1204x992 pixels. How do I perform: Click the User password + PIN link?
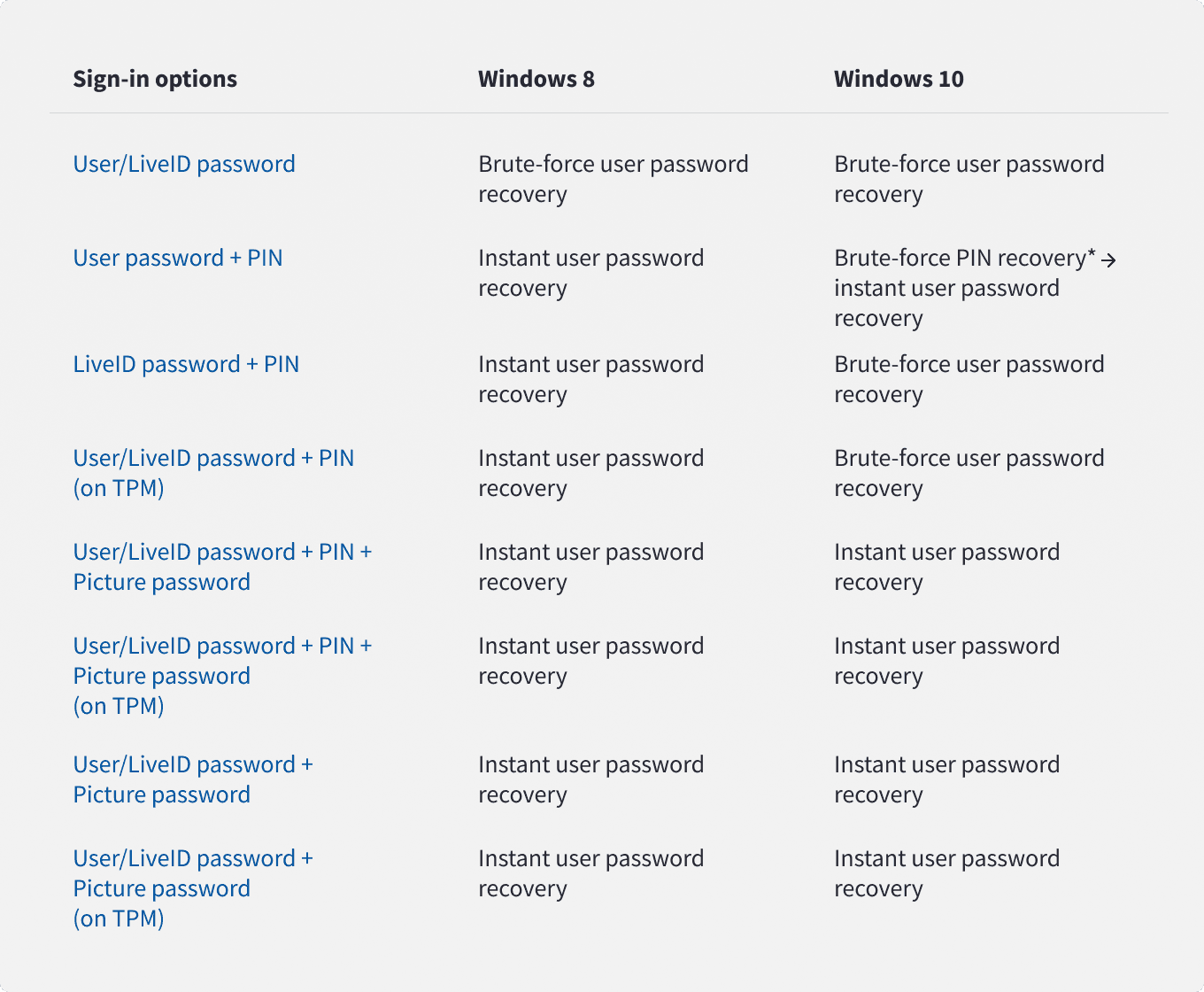[178, 259]
